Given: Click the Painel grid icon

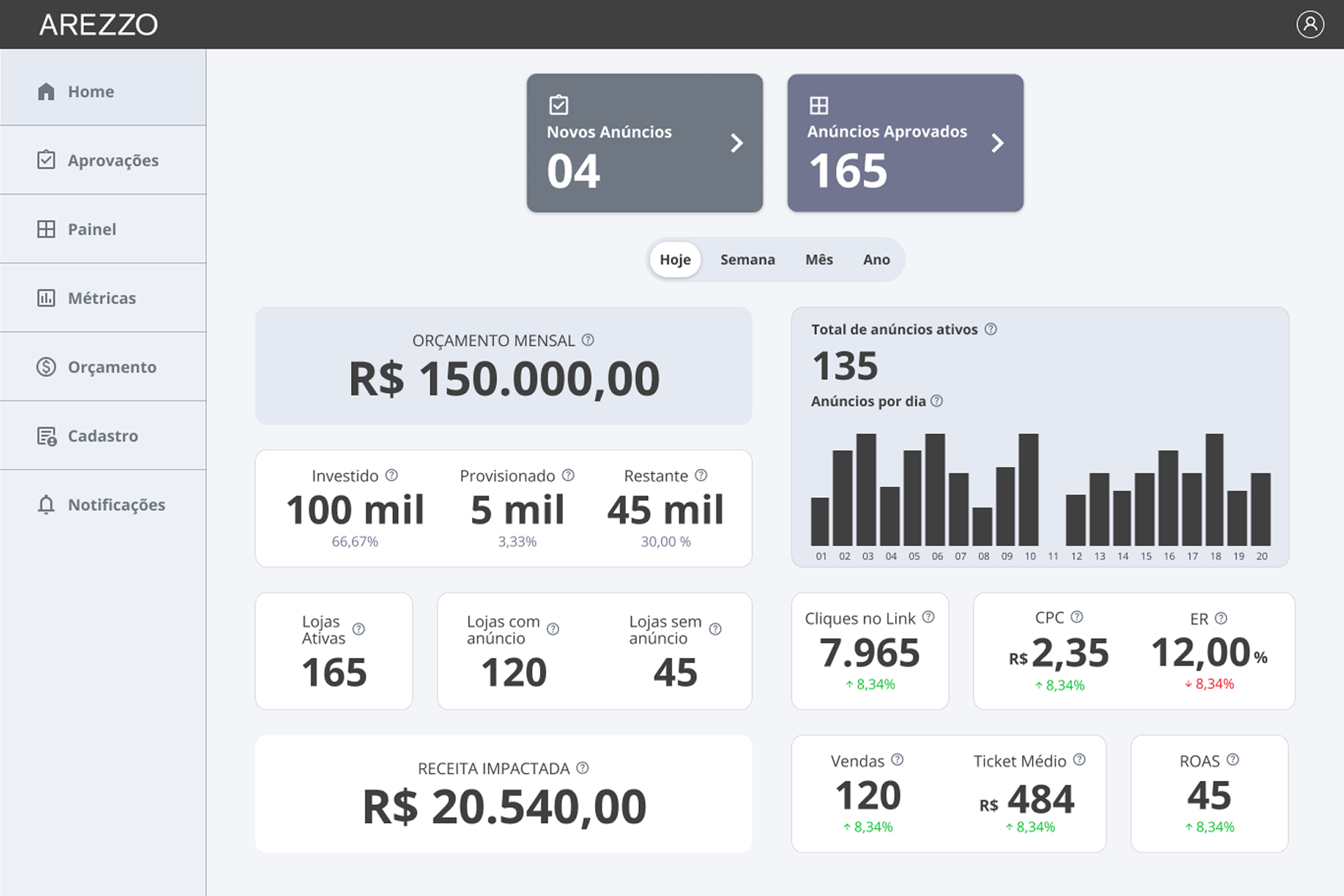Looking at the screenshot, I should [46, 229].
